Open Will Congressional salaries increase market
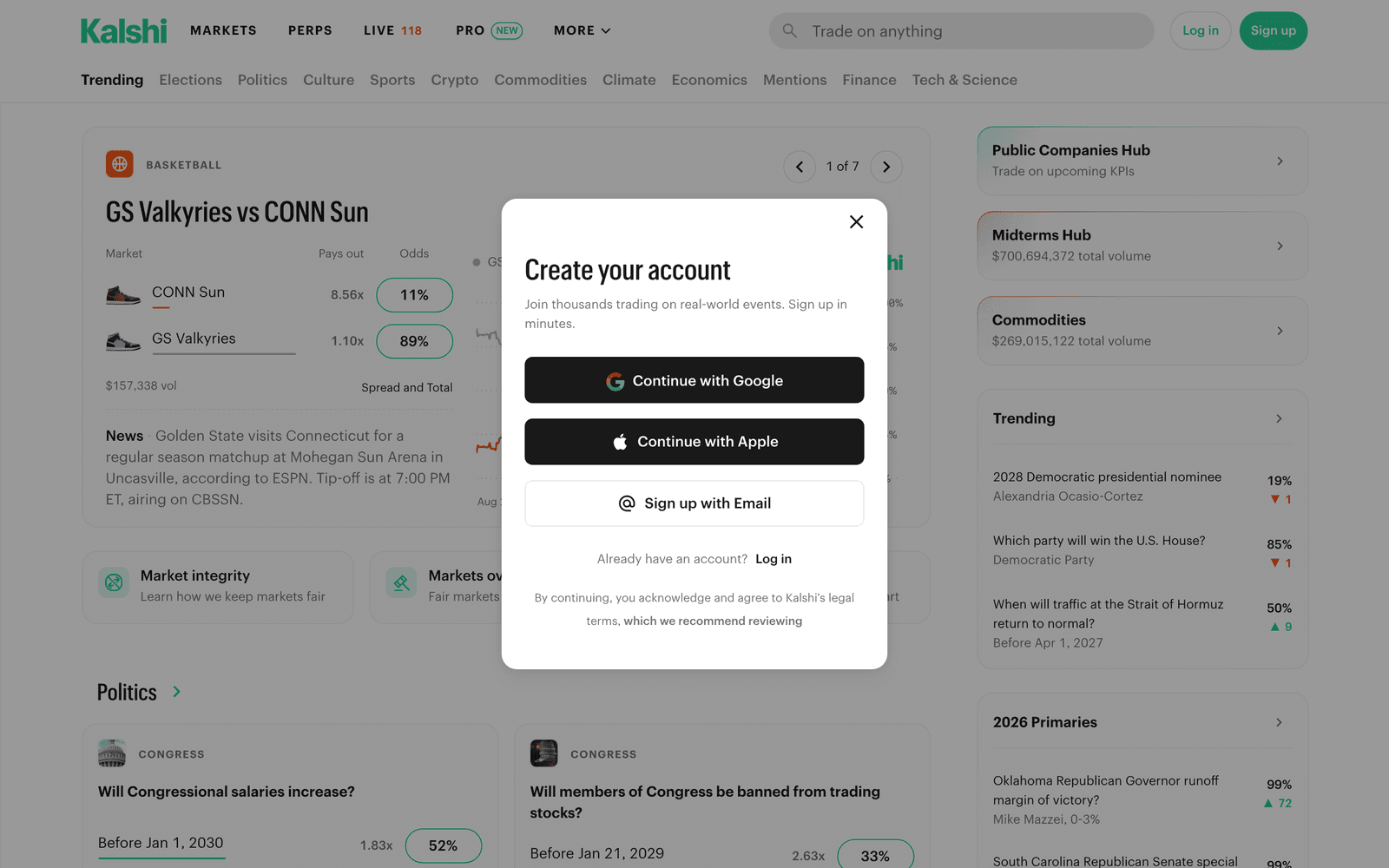Viewport: 1389px width, 868px height. click(227, 792)
